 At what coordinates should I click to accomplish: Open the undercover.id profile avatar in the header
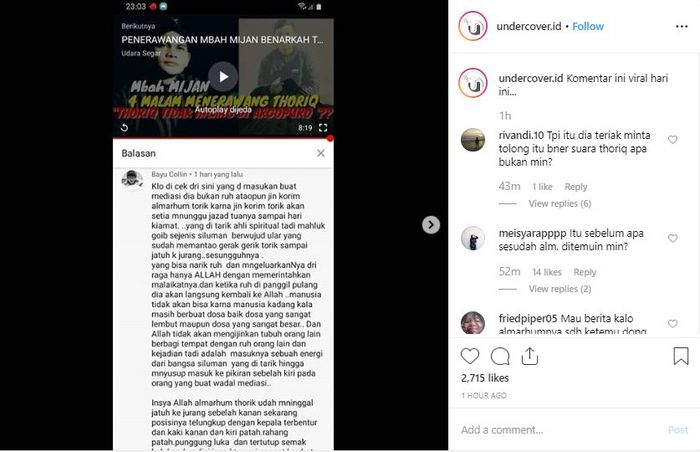[x=473, y=26]
